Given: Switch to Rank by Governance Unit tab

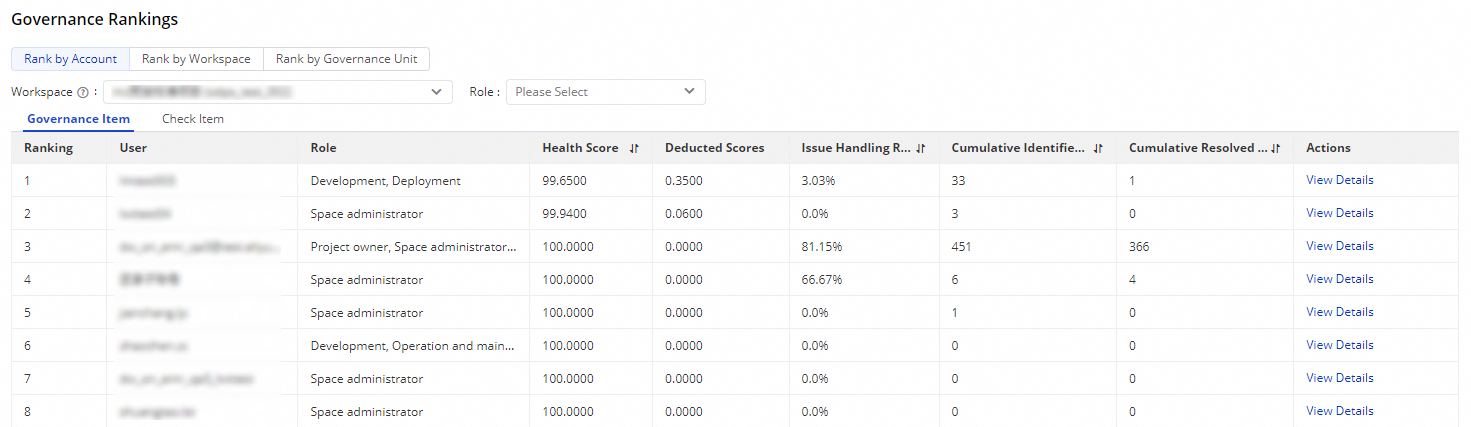Looking at the screenshot, I should point(347,59).
